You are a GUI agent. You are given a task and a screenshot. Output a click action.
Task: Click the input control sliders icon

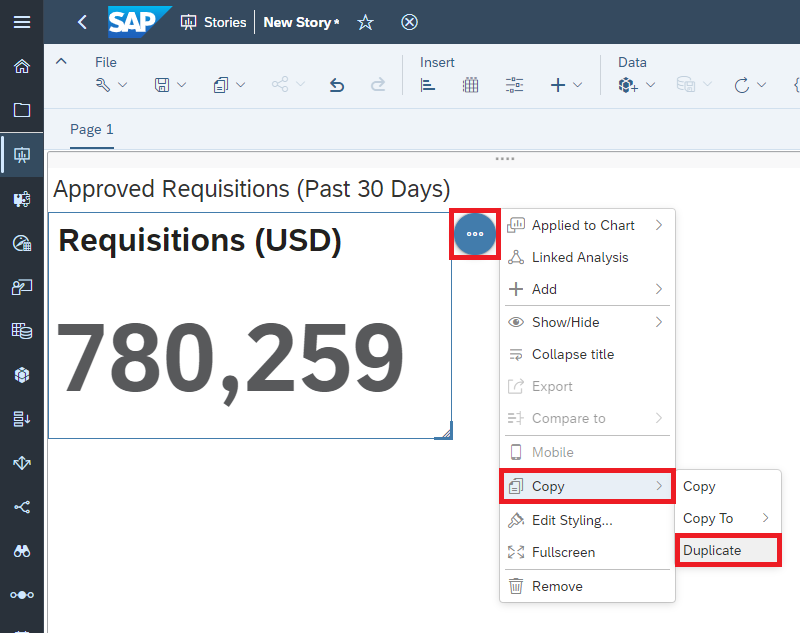click(514, 85)
